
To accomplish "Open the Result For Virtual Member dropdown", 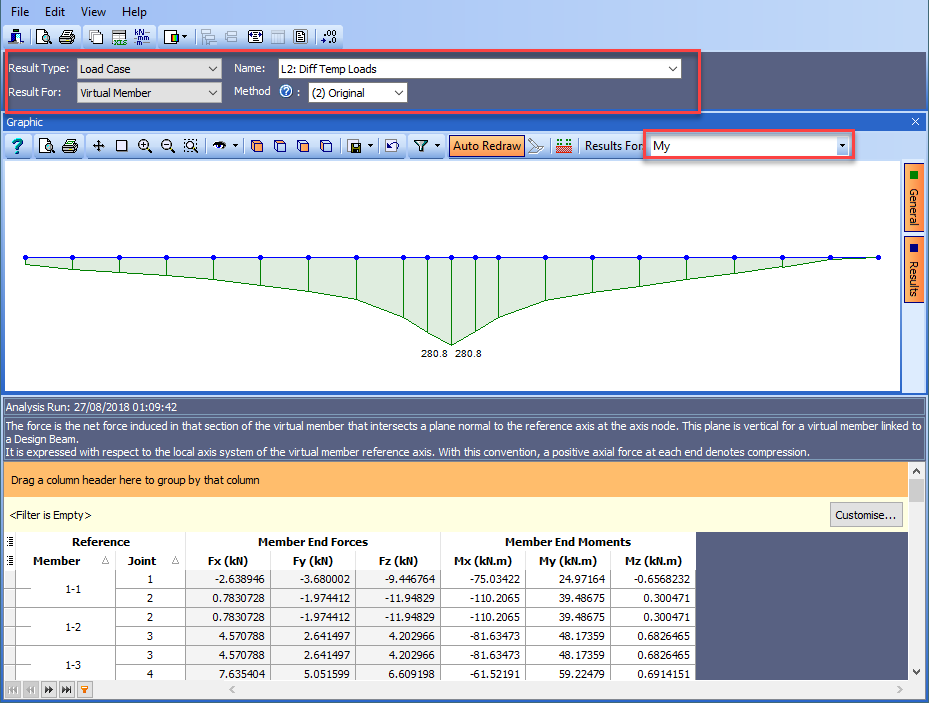I will click(x=149, y=93).
